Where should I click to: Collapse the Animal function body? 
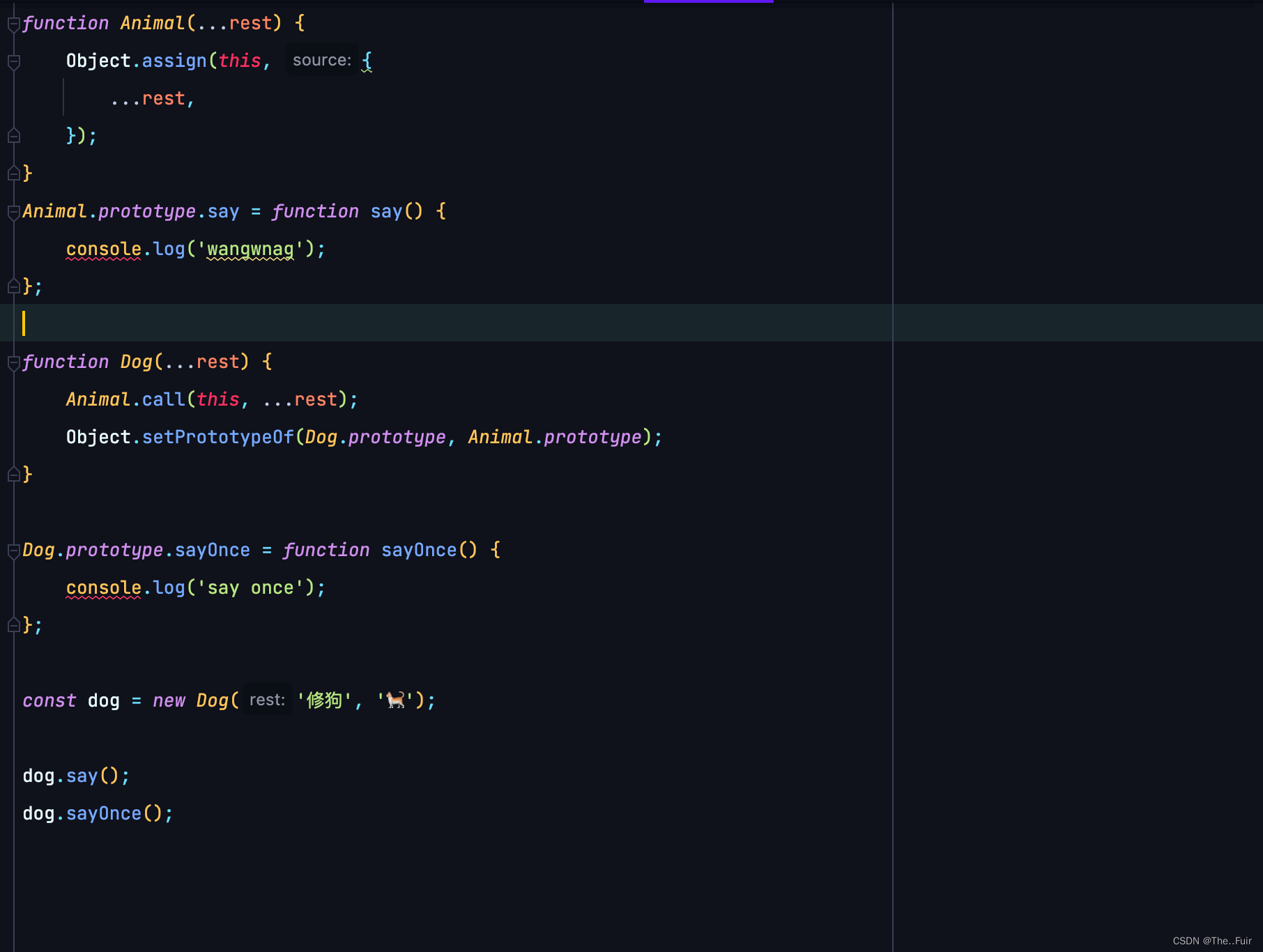click(x=13, y=22)
